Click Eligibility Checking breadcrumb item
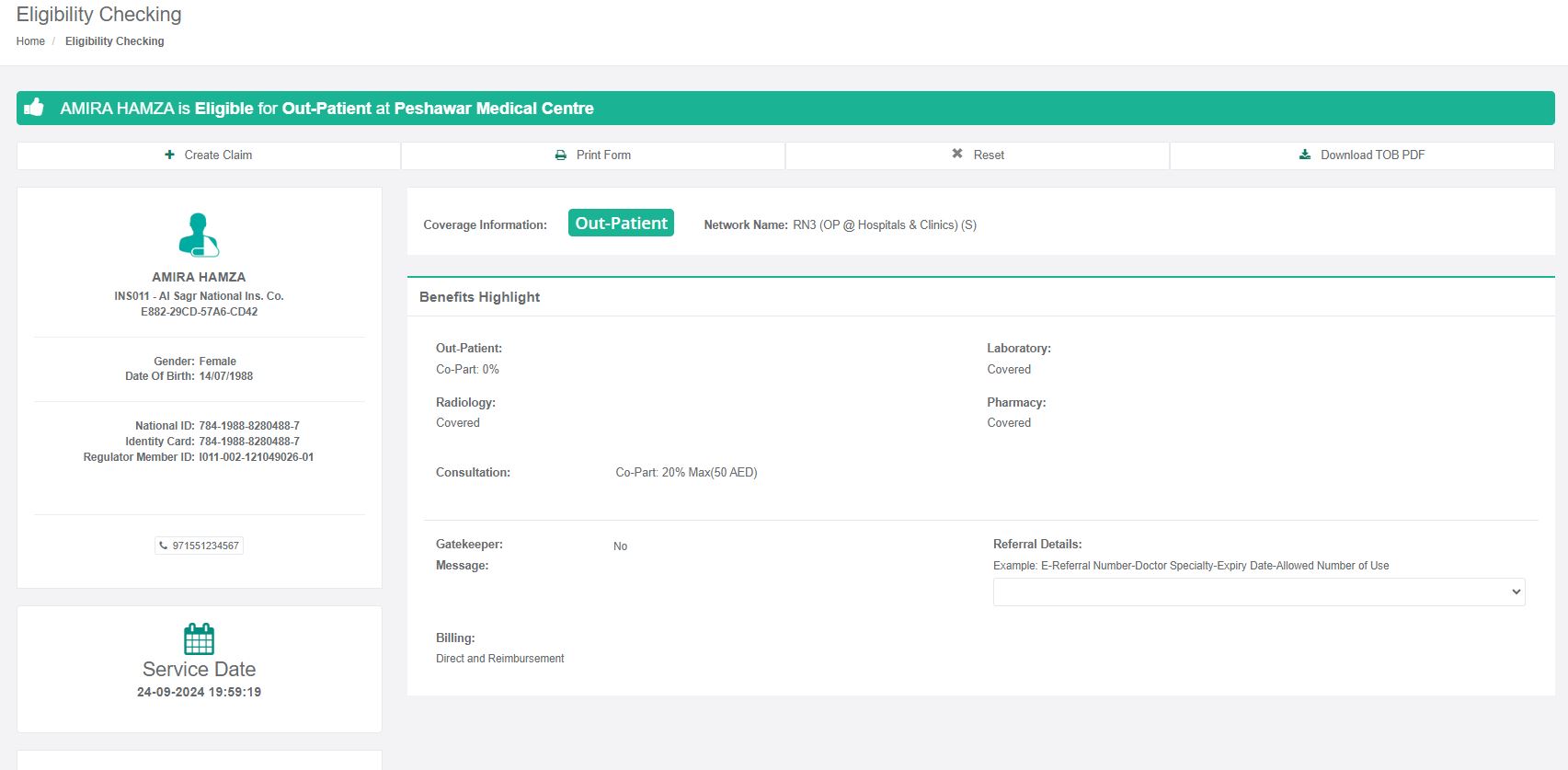 114,41
